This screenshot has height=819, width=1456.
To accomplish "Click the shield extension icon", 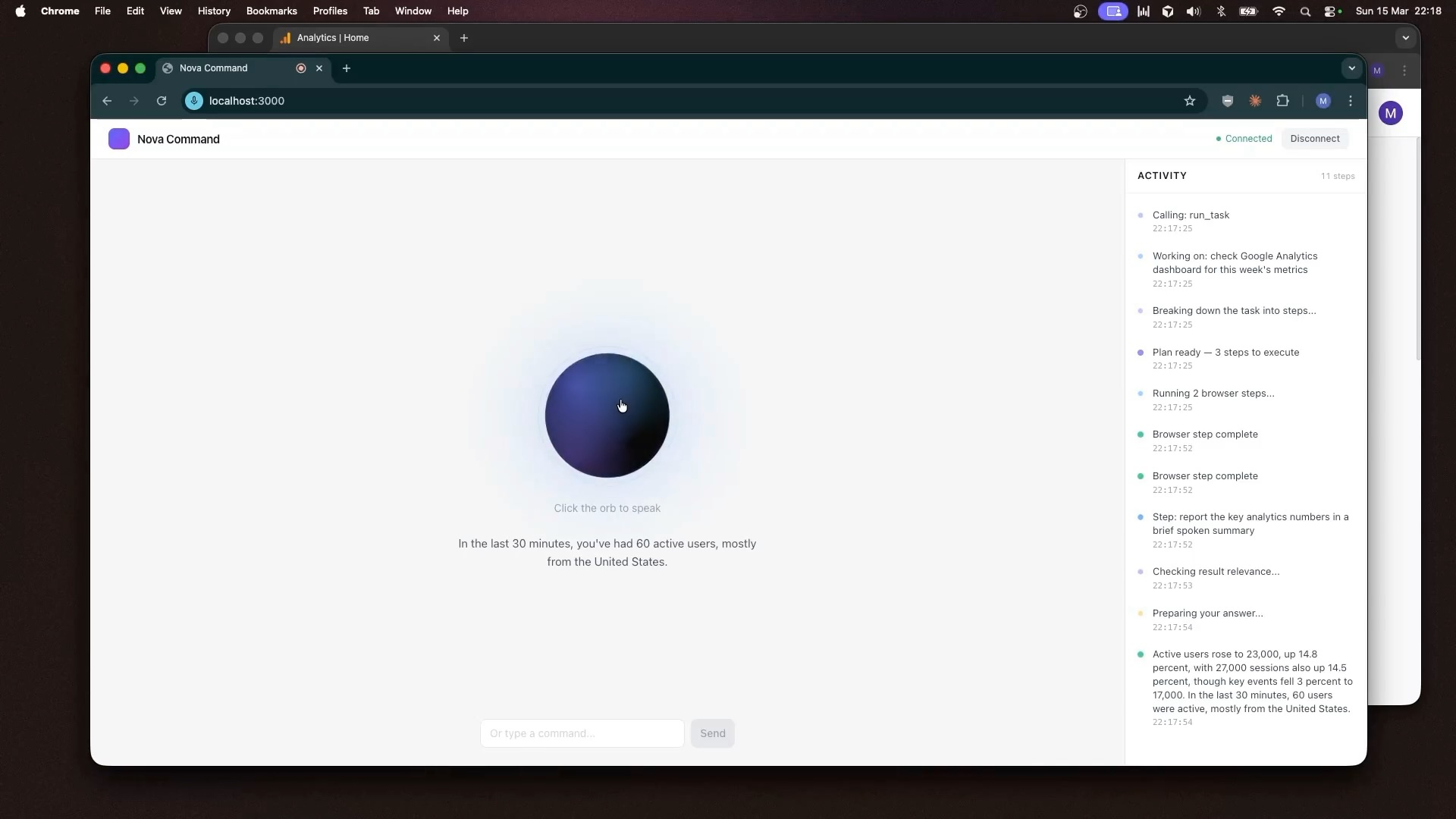I will [1227, 101].
